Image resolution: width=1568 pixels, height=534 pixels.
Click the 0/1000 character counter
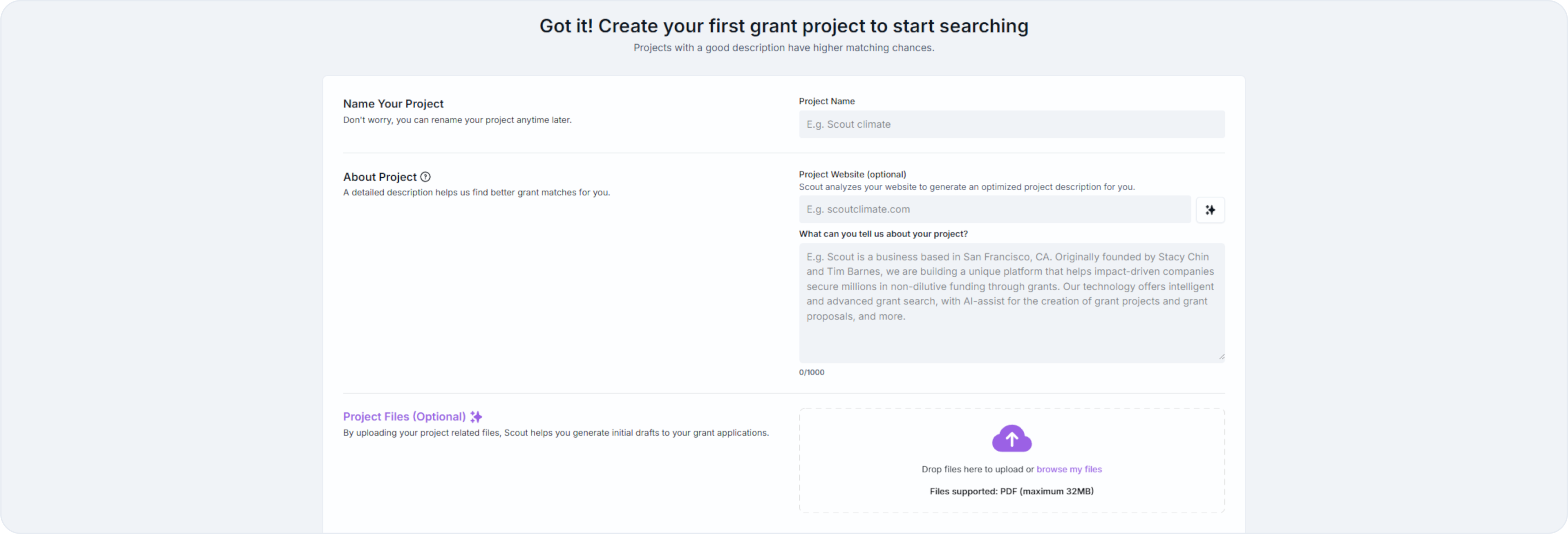click(x=812, y=372)
